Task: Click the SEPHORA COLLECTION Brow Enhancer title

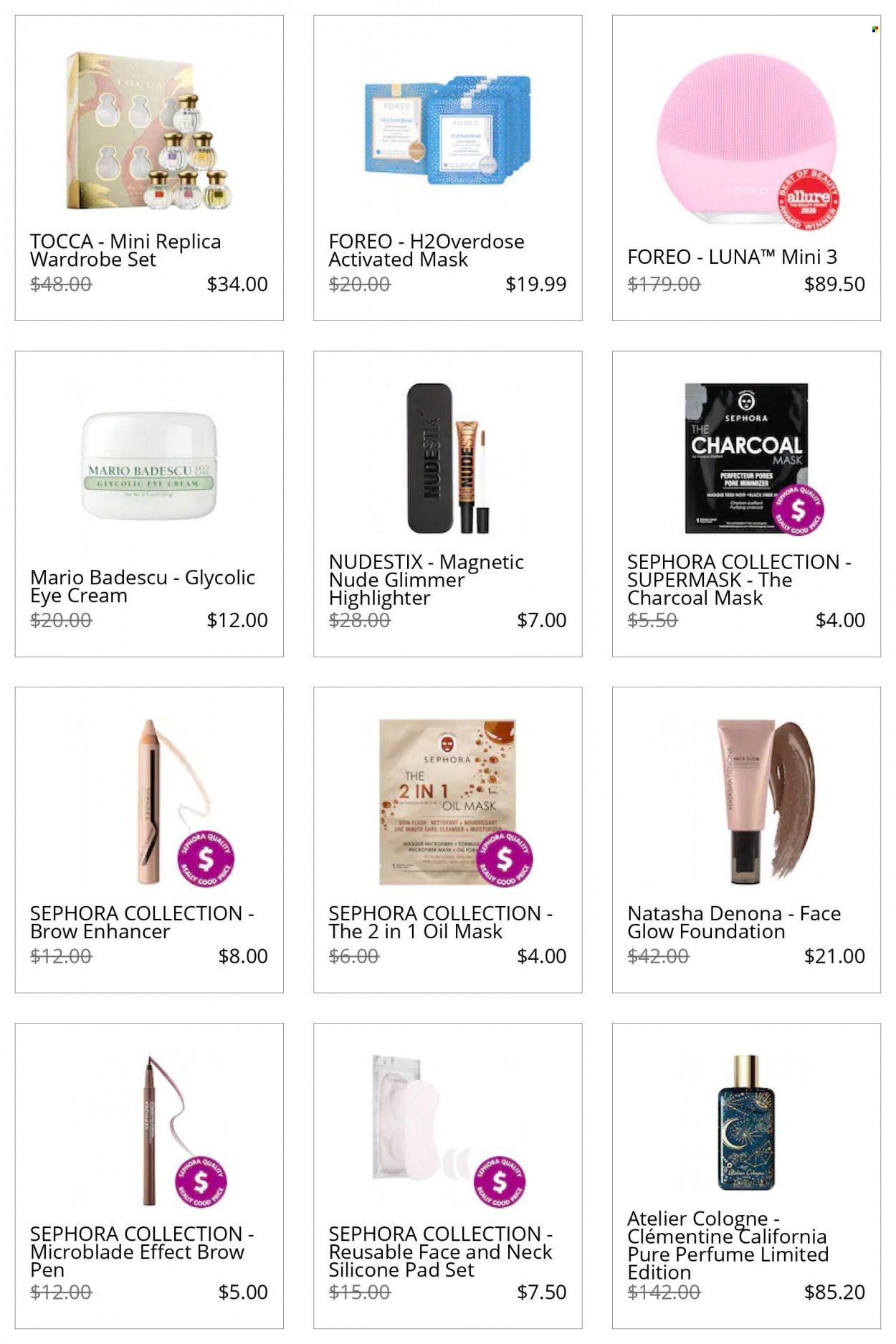Action: [142, 923]
